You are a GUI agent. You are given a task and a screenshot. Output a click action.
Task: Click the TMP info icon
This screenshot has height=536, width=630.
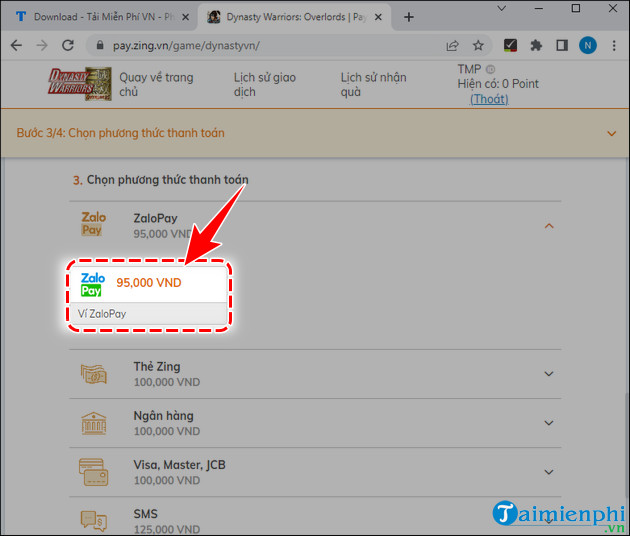pyautogui.click(x=491, y=69)
